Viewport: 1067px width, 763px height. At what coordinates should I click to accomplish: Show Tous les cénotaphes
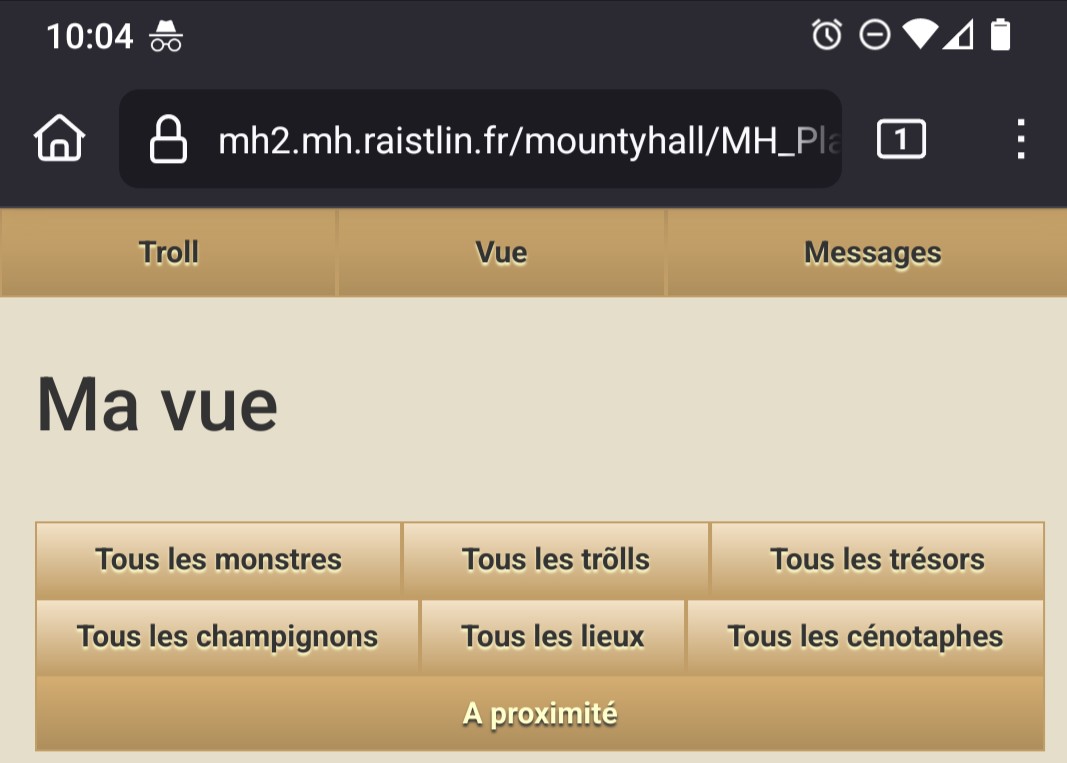865,637
